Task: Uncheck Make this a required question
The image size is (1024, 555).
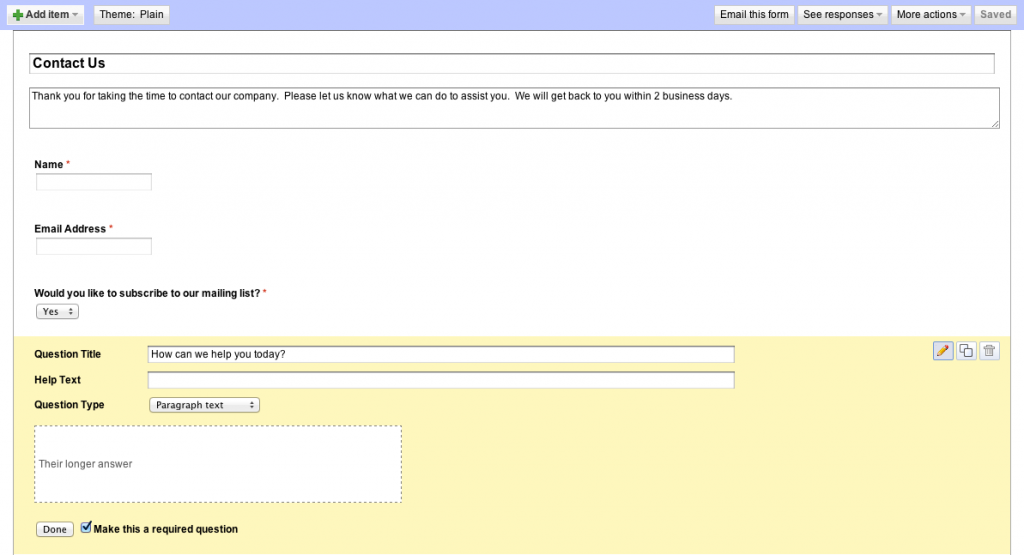Action: pyautogui.click(x=86, y=528)
